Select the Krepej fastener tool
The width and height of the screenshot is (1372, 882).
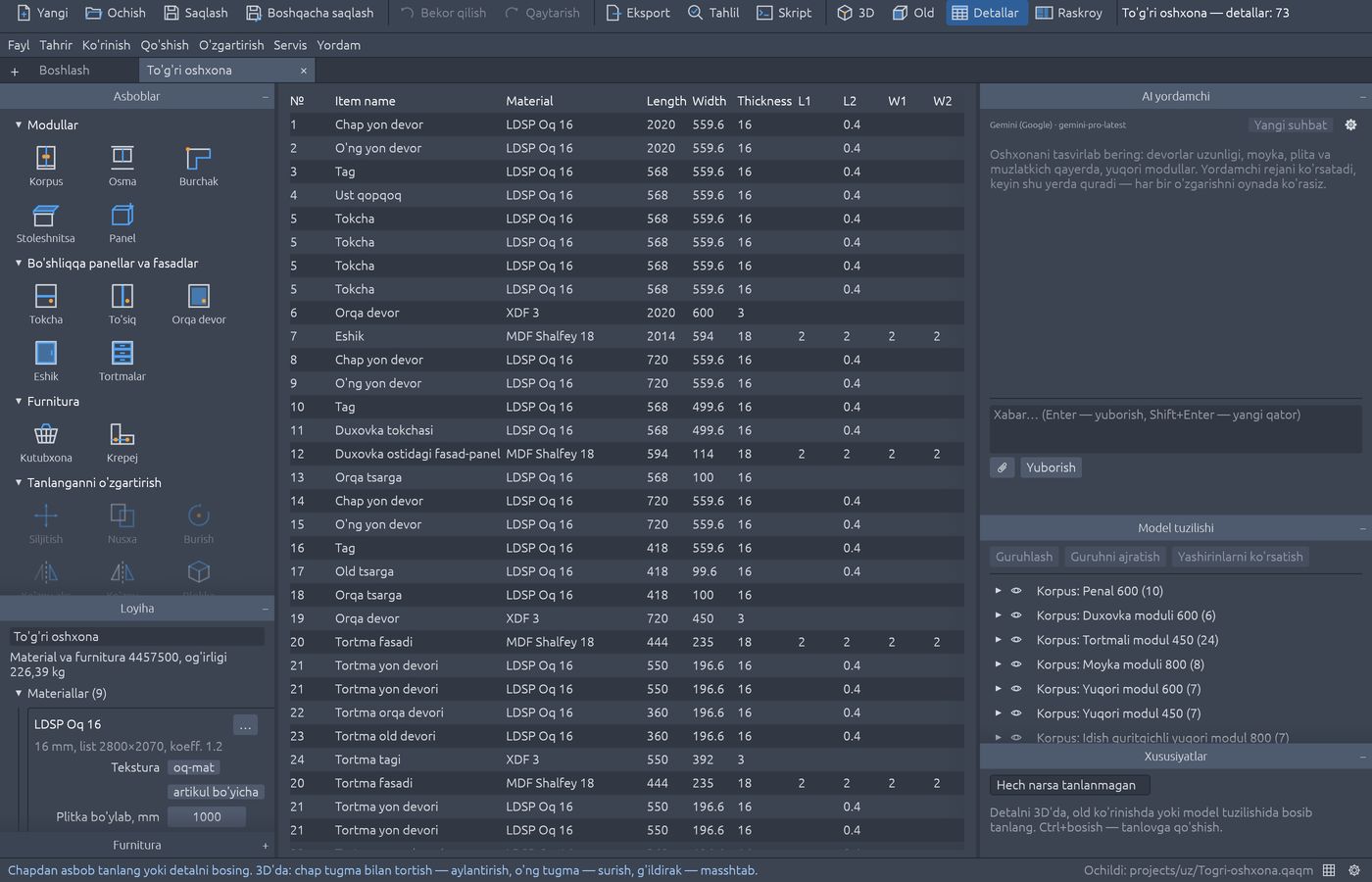pyautogui.click(x=122, y=442)
